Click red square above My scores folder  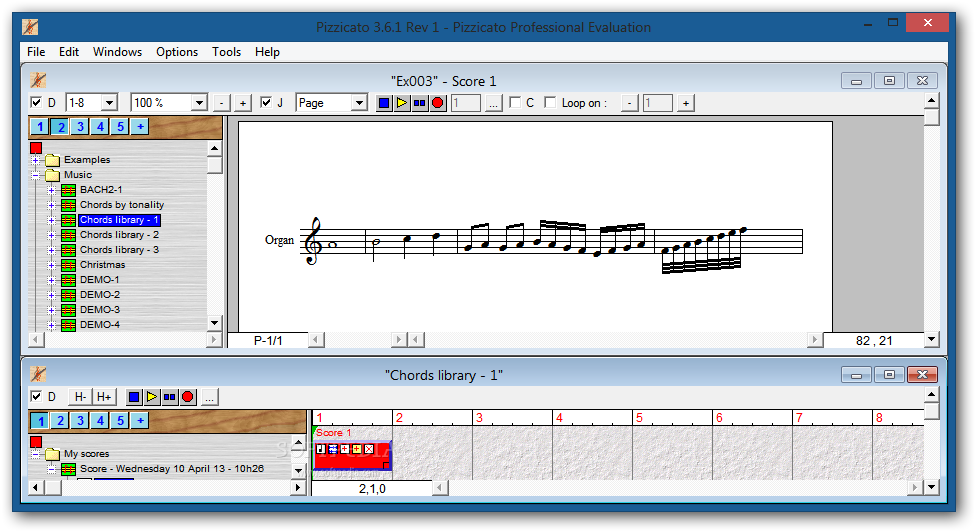[36, 442]
